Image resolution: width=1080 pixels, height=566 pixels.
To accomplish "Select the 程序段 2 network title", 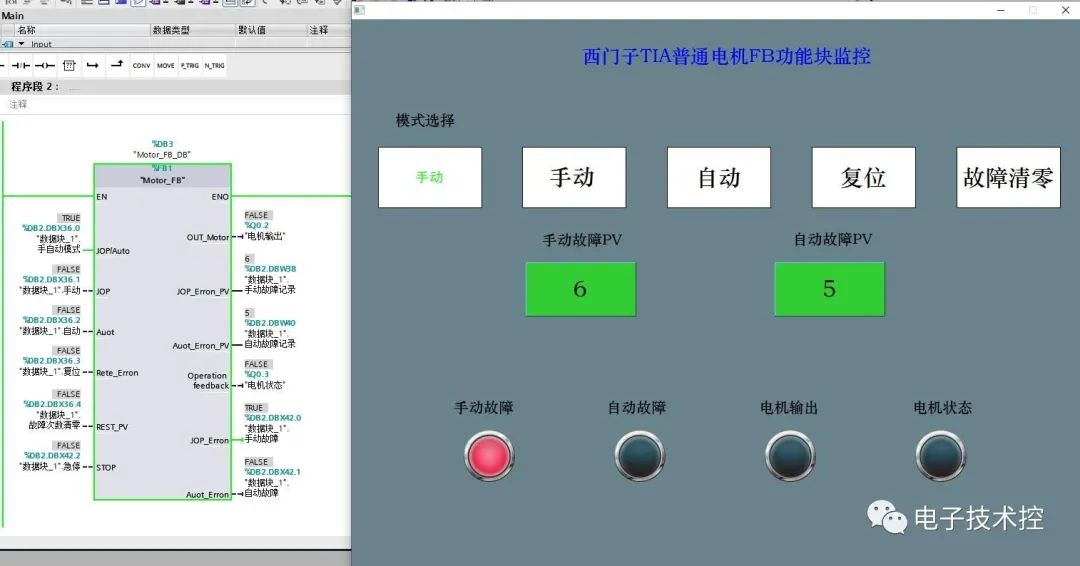I will (x=34, y=87).
